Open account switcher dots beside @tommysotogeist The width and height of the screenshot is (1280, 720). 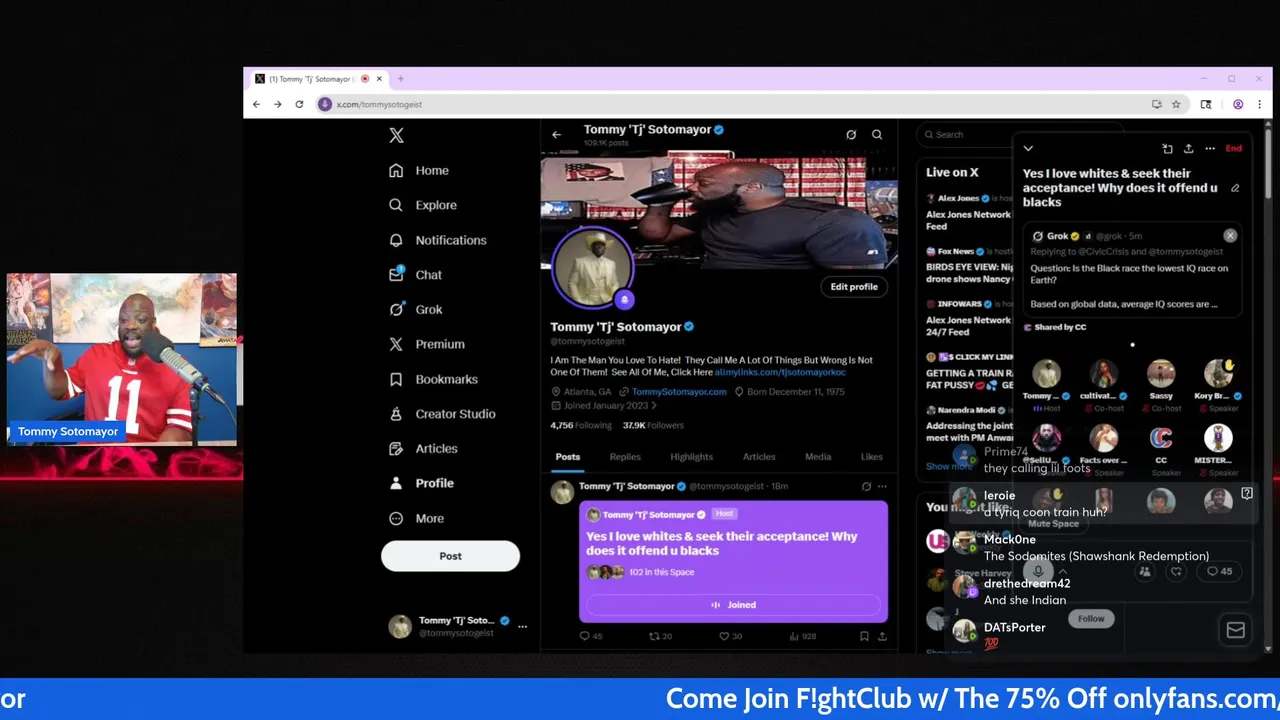[522, 626]
